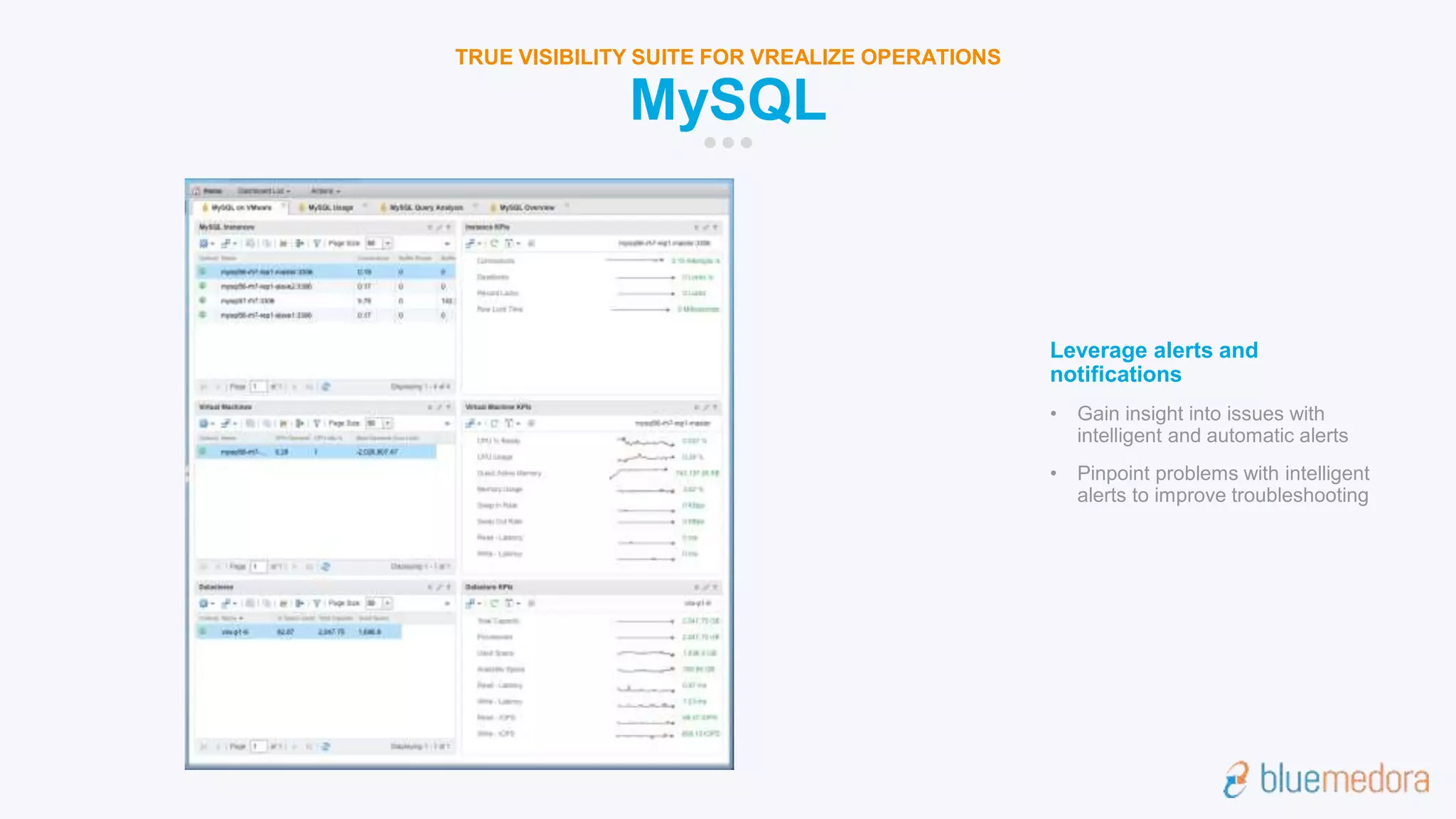Open Page Size dropdown in Virtual Machines widget

click(x=387, y=423)
